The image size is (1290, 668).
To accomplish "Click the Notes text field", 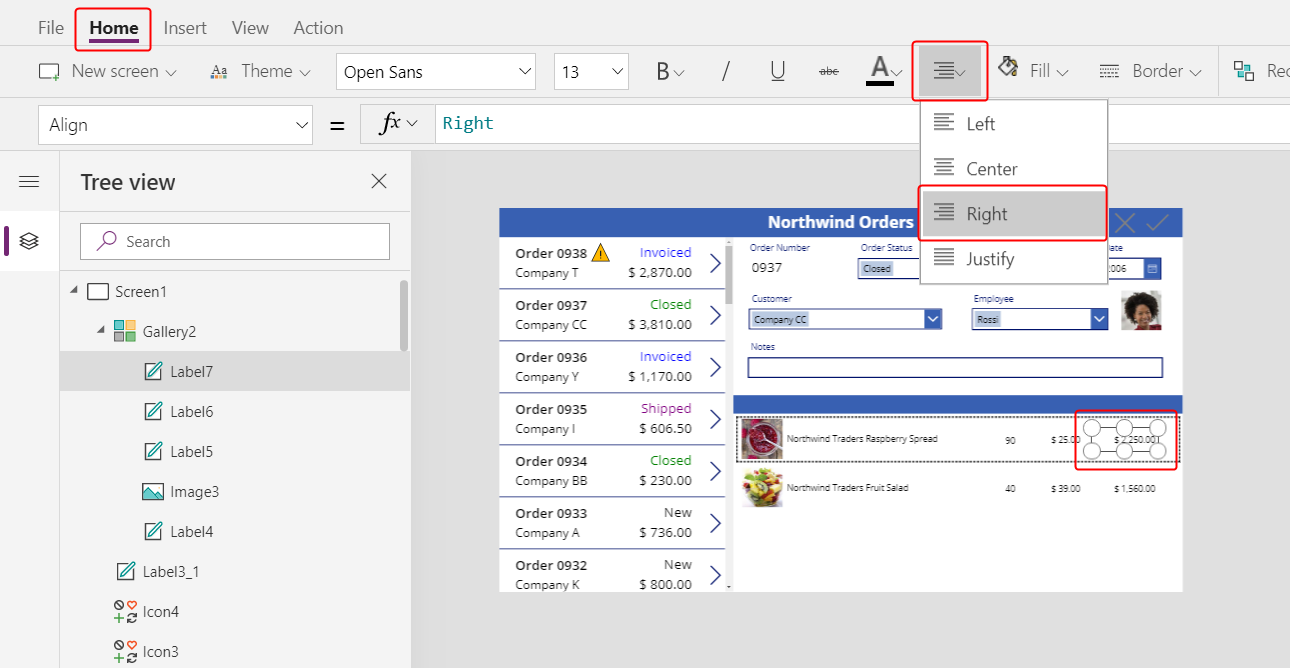I will (955, 367).
